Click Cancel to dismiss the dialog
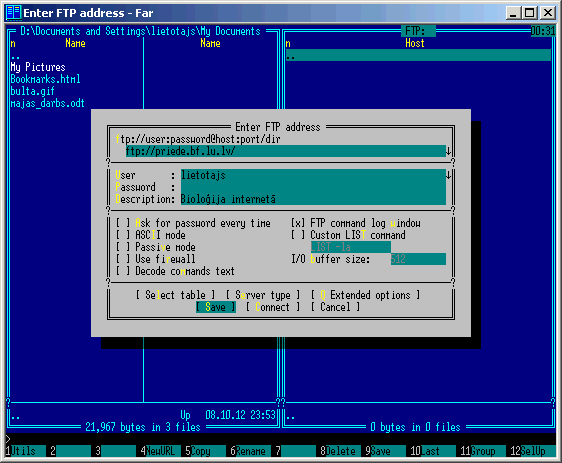The height and width of the screenshot is (463, 562). 335,307
